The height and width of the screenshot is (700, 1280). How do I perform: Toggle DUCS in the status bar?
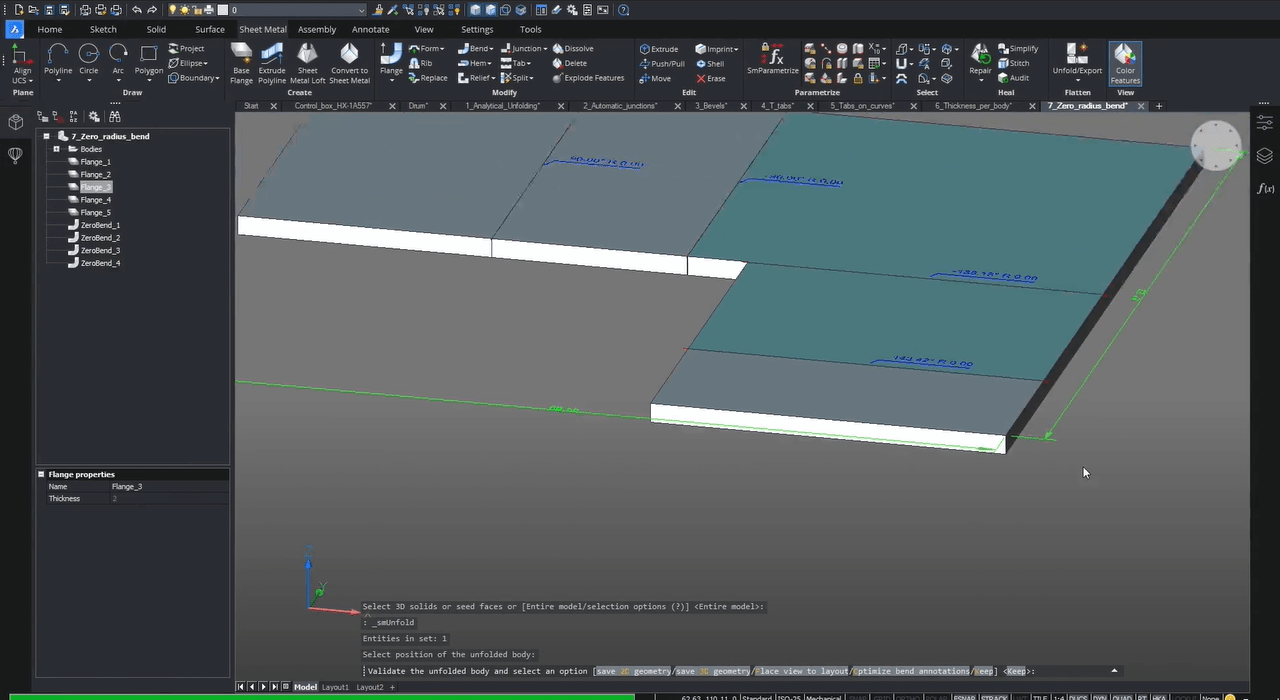1079,698
